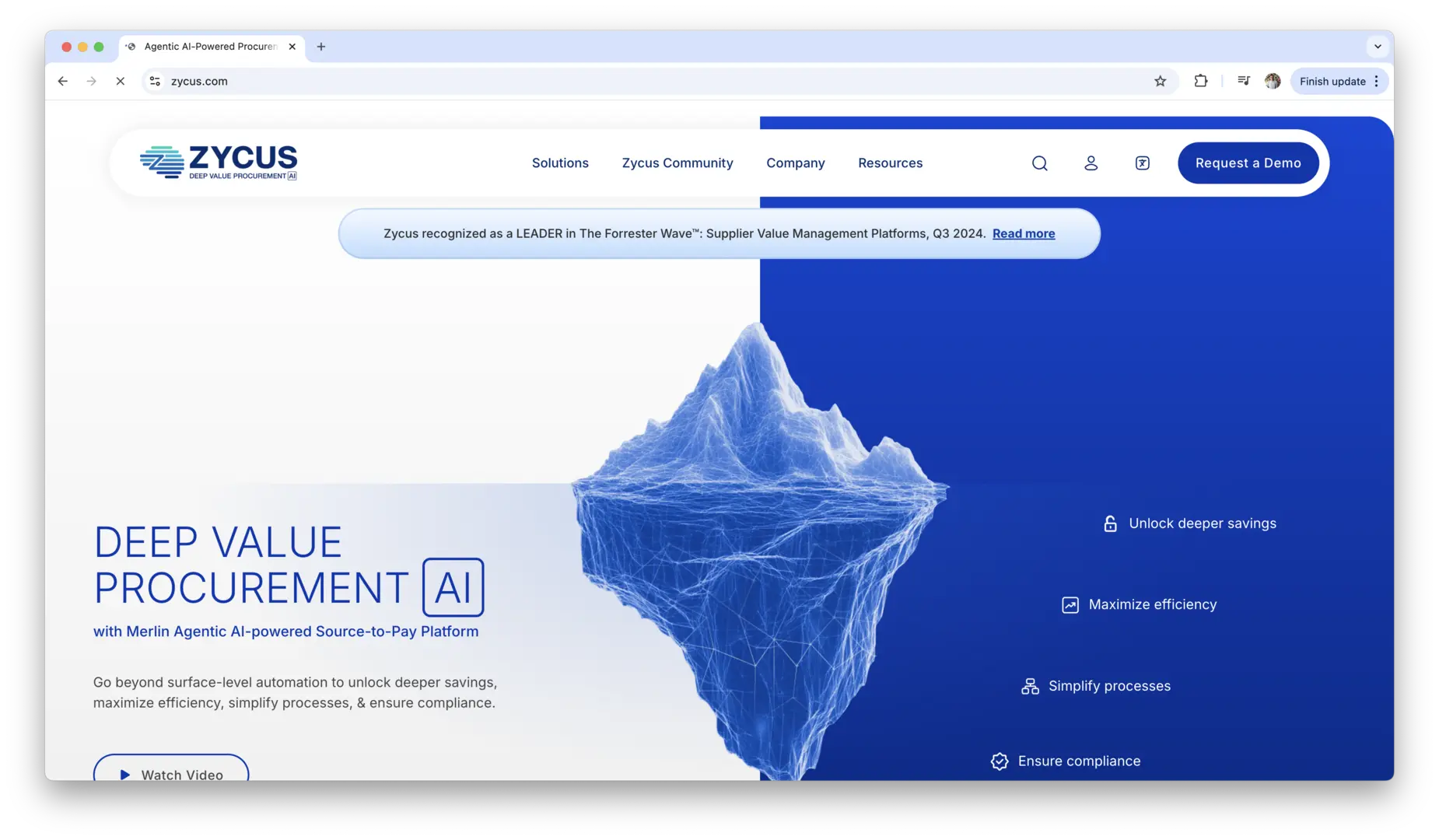Viewport: 1439px width, 840px height.
Task: Open the Zycus site search icon
Action: [1039, 163]
